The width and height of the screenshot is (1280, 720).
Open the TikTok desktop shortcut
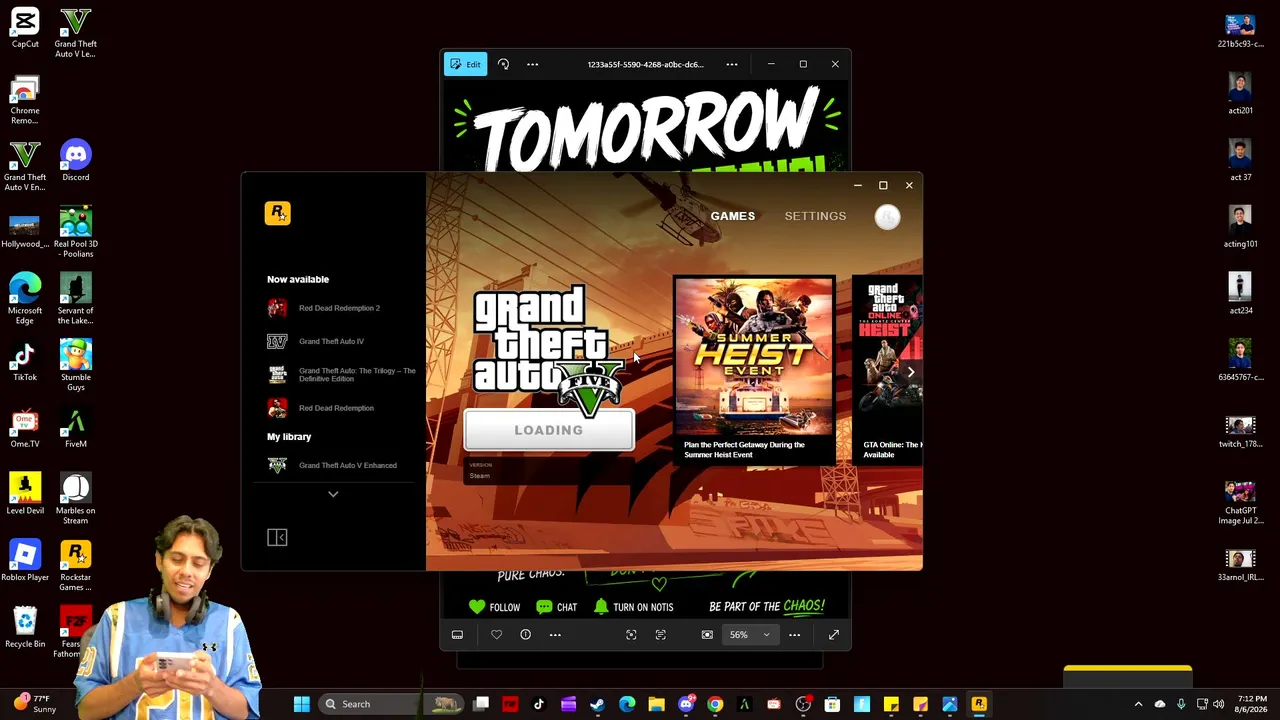25,361
